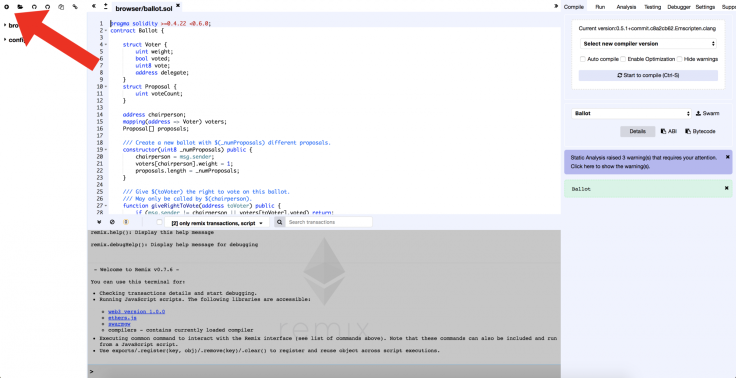Open the swarmgw link
The height and width of the screenshot is (378, 736).
119,324
